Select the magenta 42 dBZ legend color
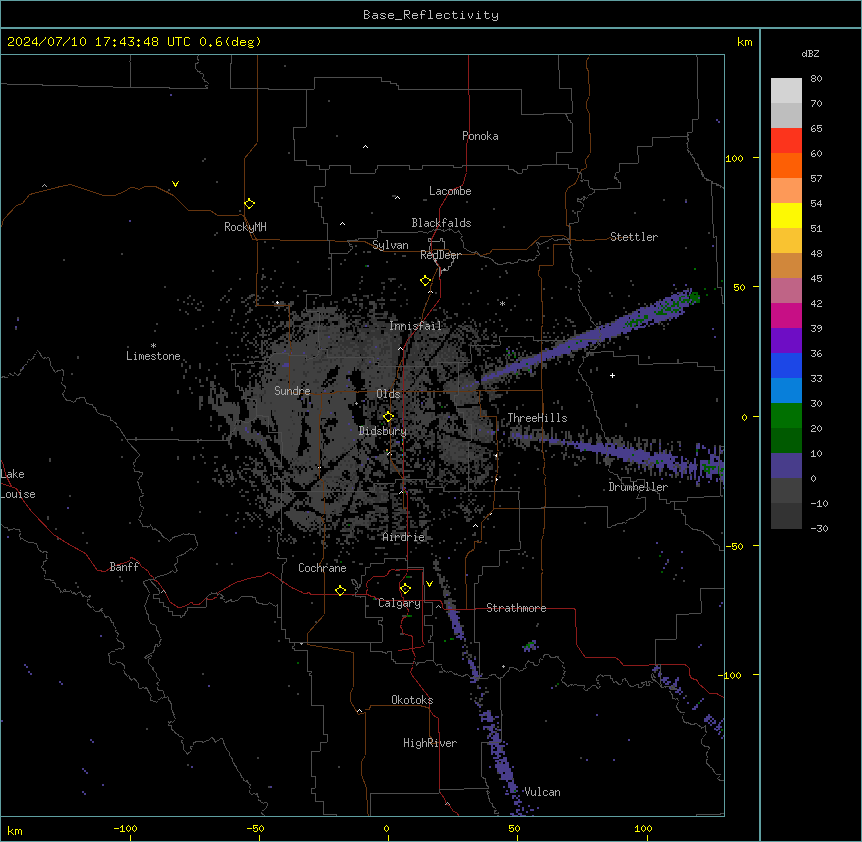Screen dimensions: 862x842 pyautogui.click(x=786, y=315)
